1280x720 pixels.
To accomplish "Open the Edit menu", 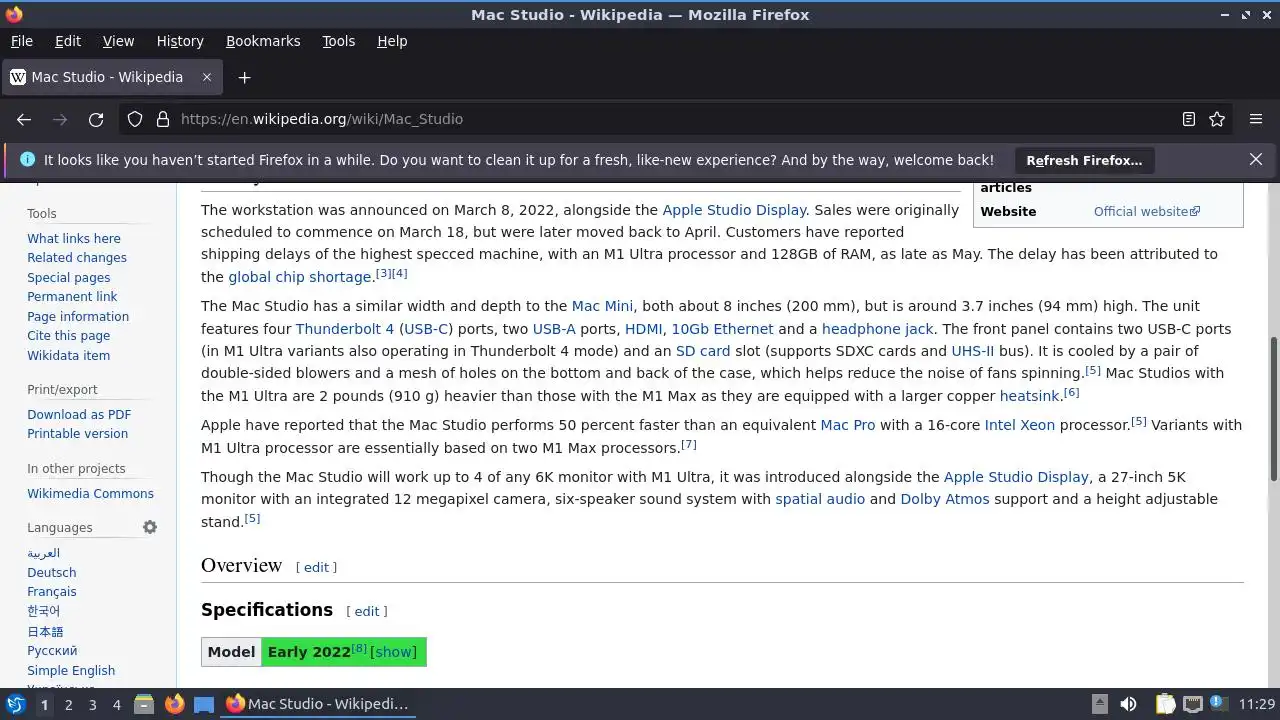I will [x=68, y=41].
